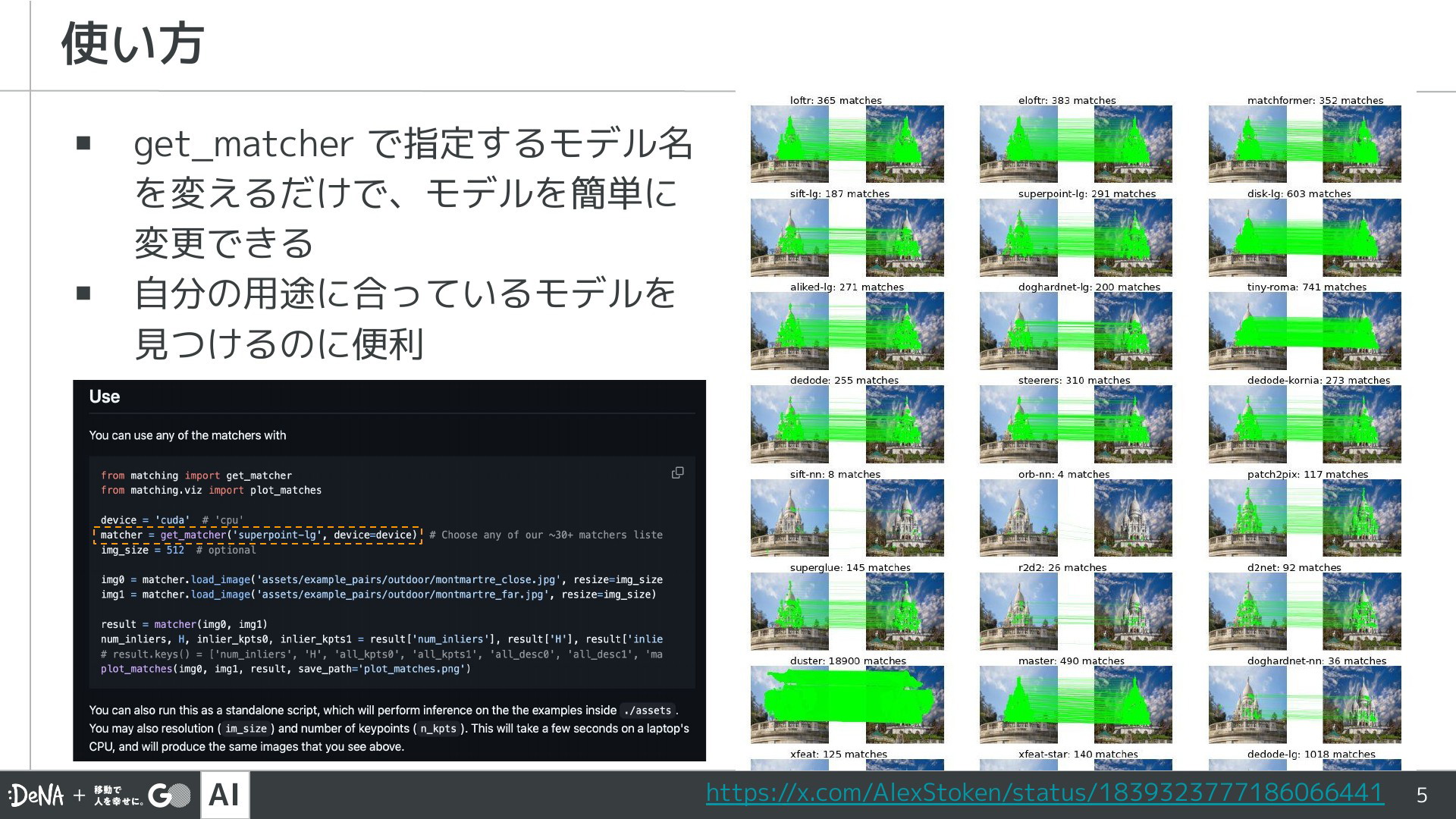
Task: Click the 'from matching import get_matcher' line
Action: tap(196, 475)
